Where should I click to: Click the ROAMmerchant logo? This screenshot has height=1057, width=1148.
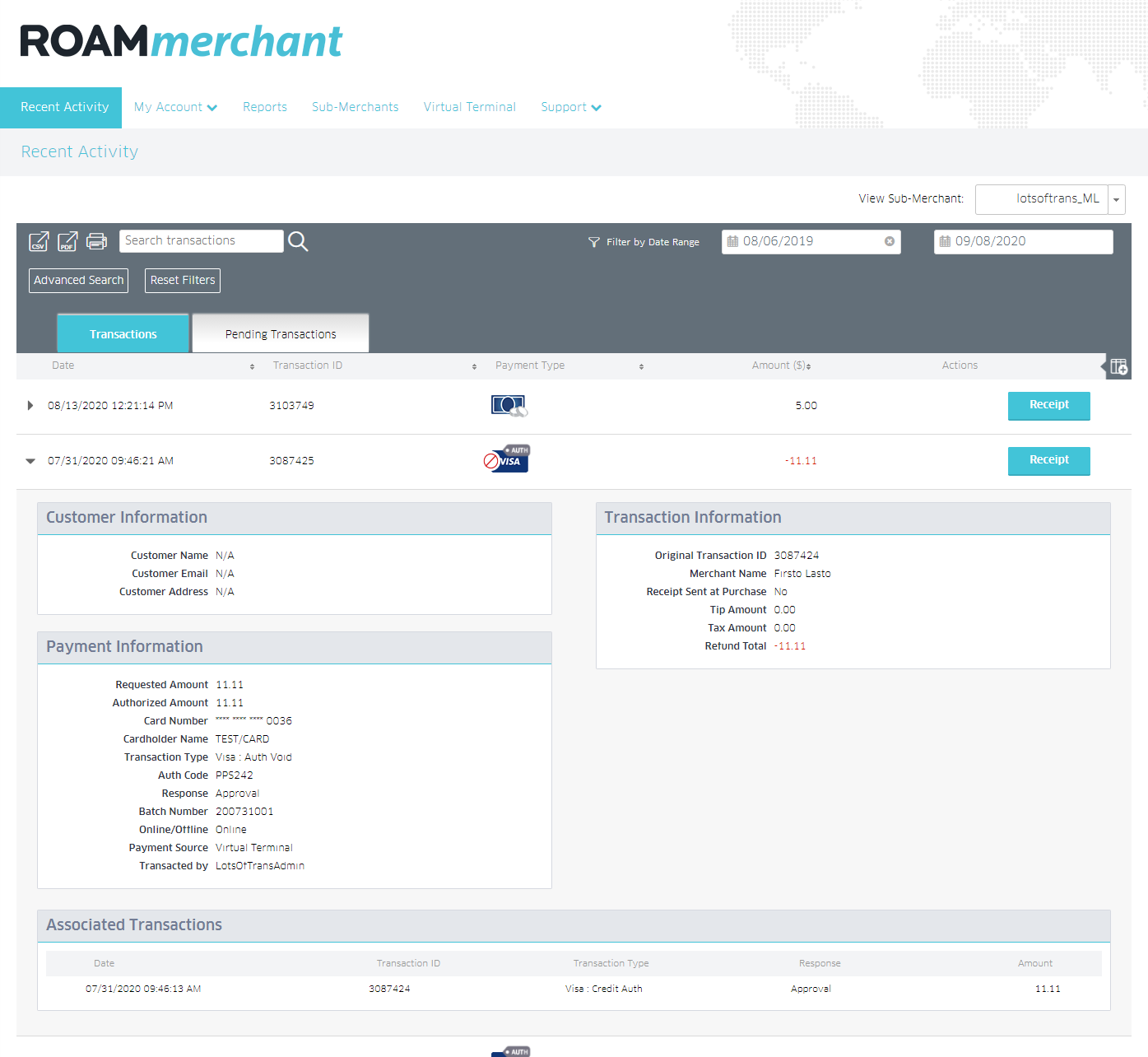181,41
